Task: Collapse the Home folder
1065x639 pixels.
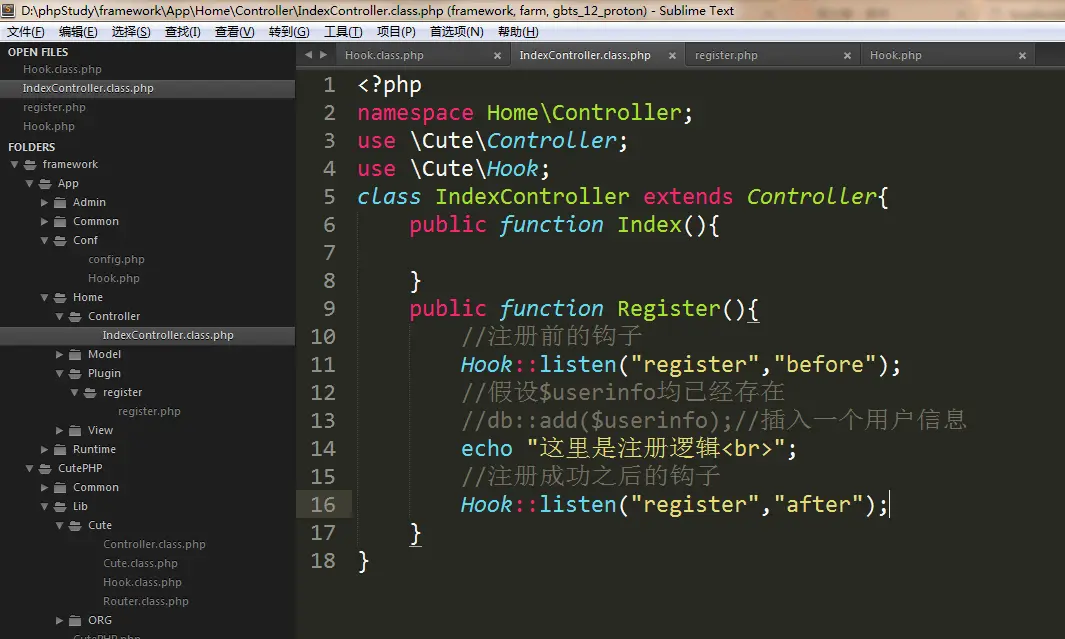Action: (44, 297)
